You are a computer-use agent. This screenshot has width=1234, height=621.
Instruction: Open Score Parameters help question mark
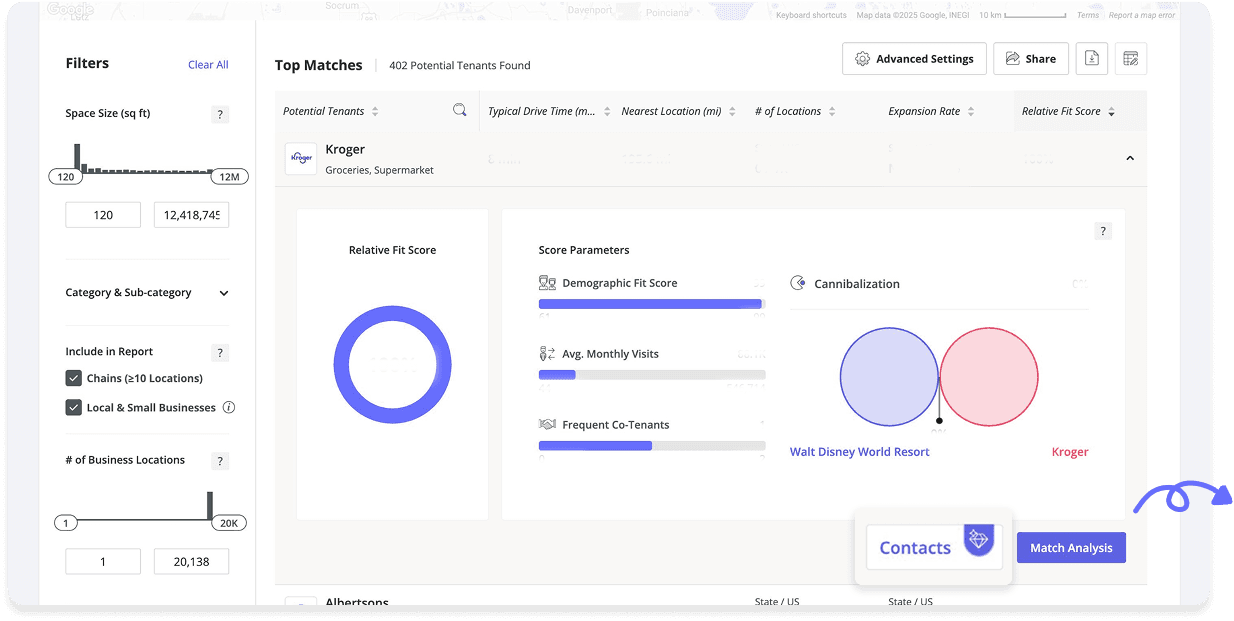[x=1103, y=231]
